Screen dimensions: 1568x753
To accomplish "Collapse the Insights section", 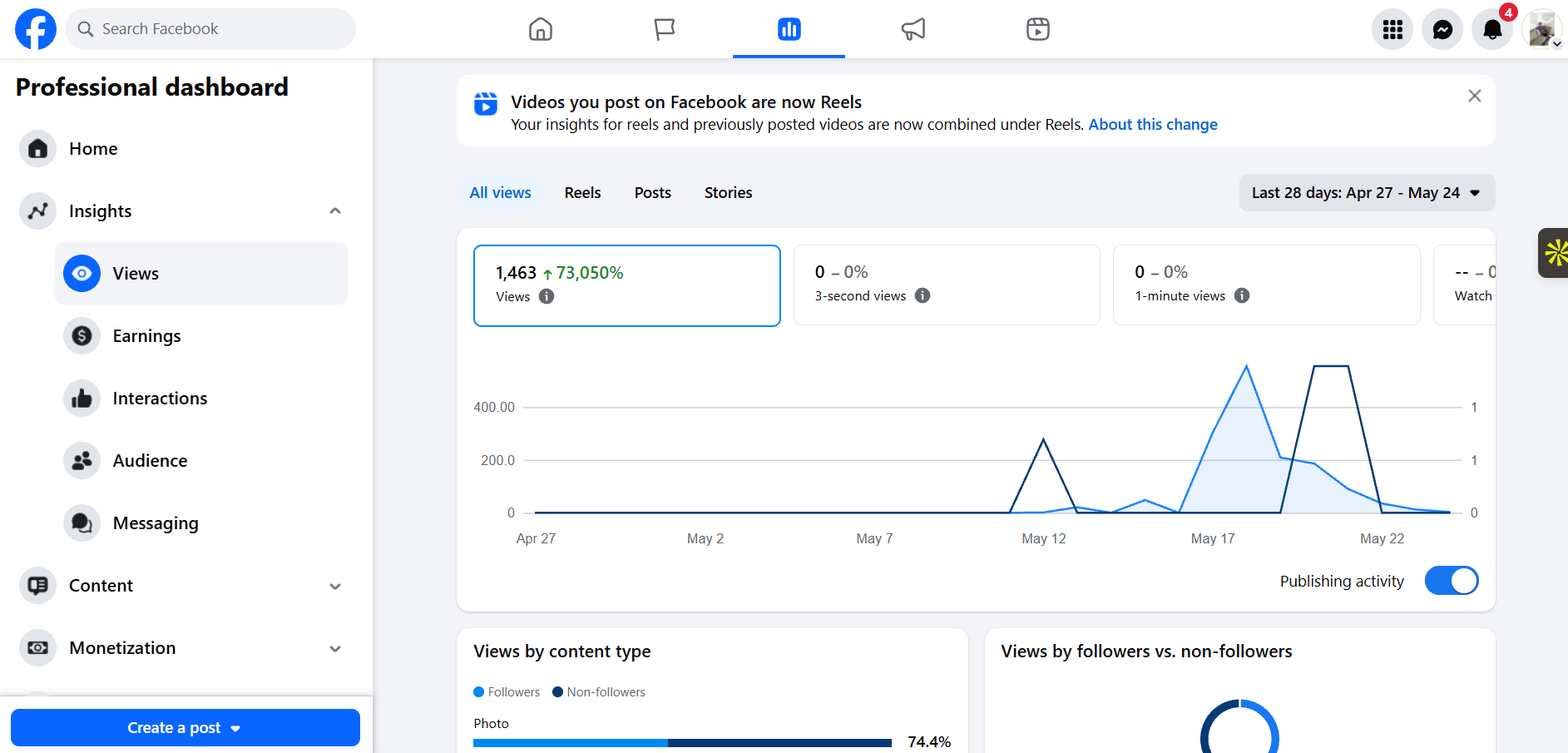I will point(335,211).
